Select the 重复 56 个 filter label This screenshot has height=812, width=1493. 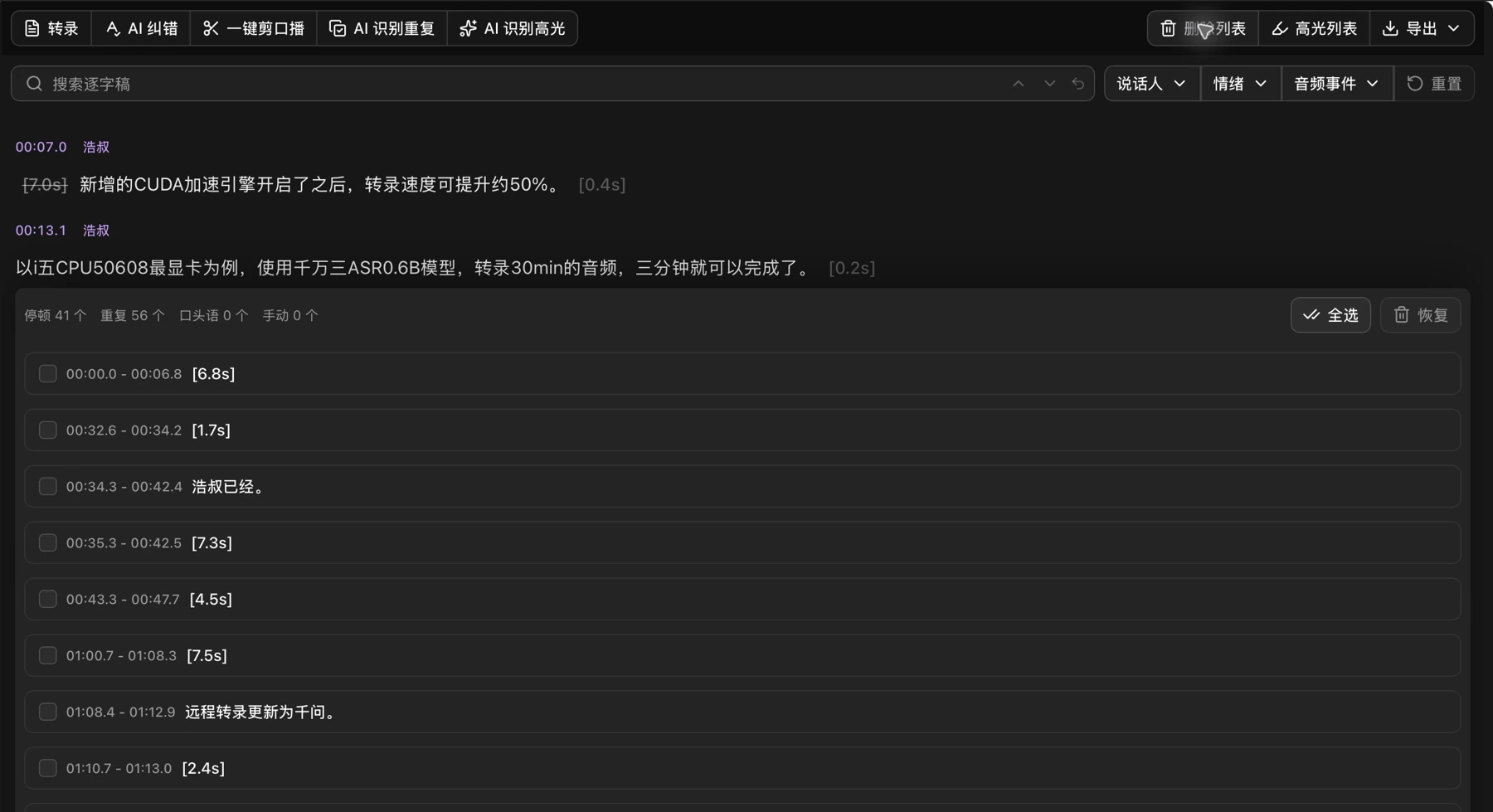coord(133,316)
